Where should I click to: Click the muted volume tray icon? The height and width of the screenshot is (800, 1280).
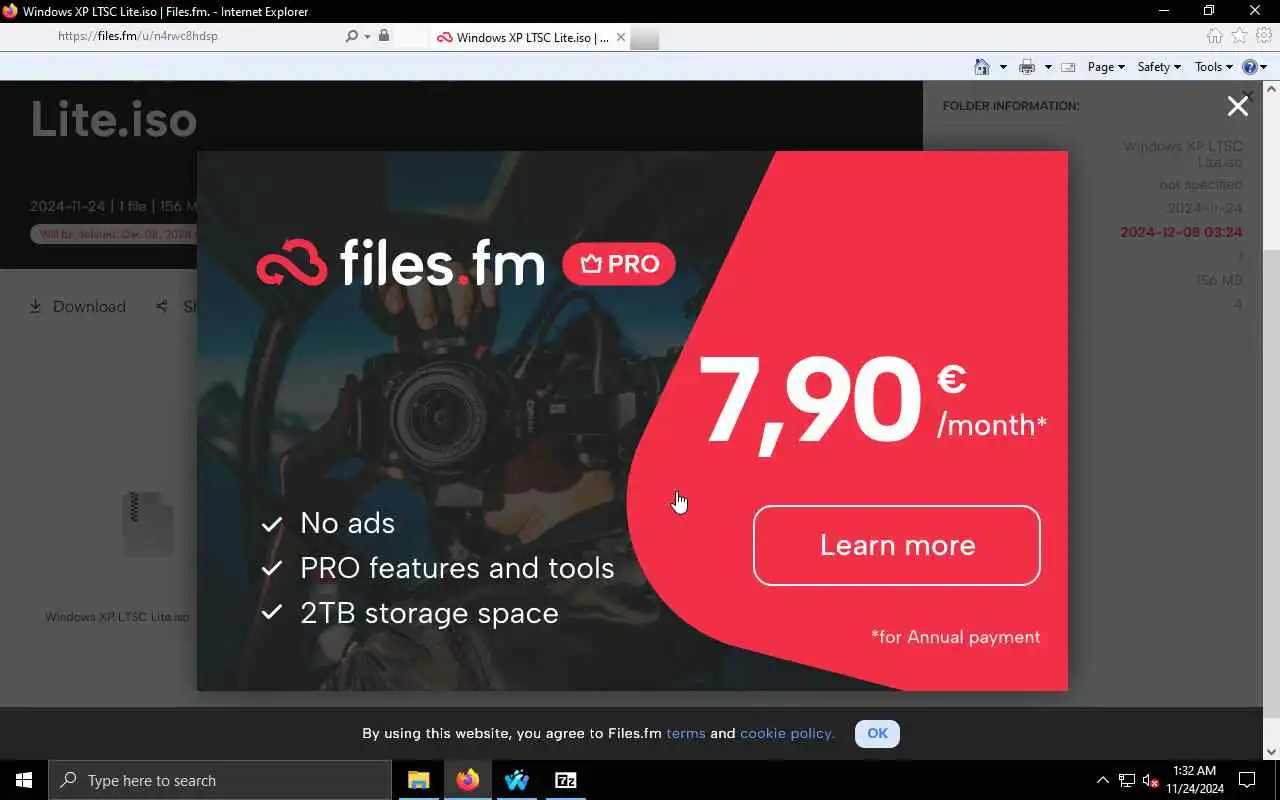[1150, 780]
